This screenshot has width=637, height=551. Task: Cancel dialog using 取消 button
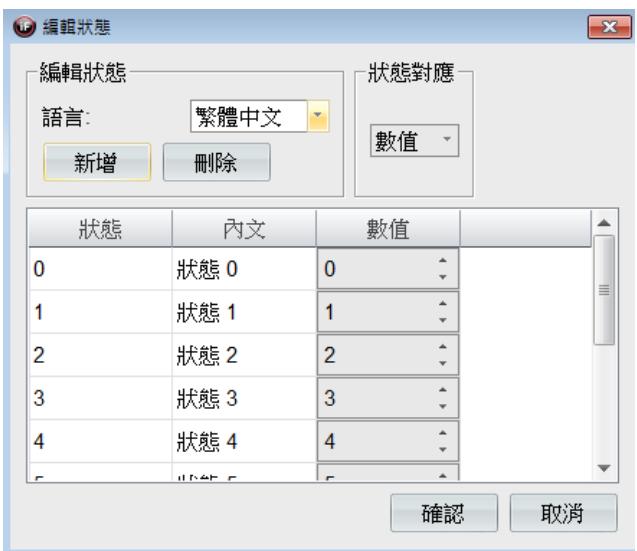coord(563,513)
